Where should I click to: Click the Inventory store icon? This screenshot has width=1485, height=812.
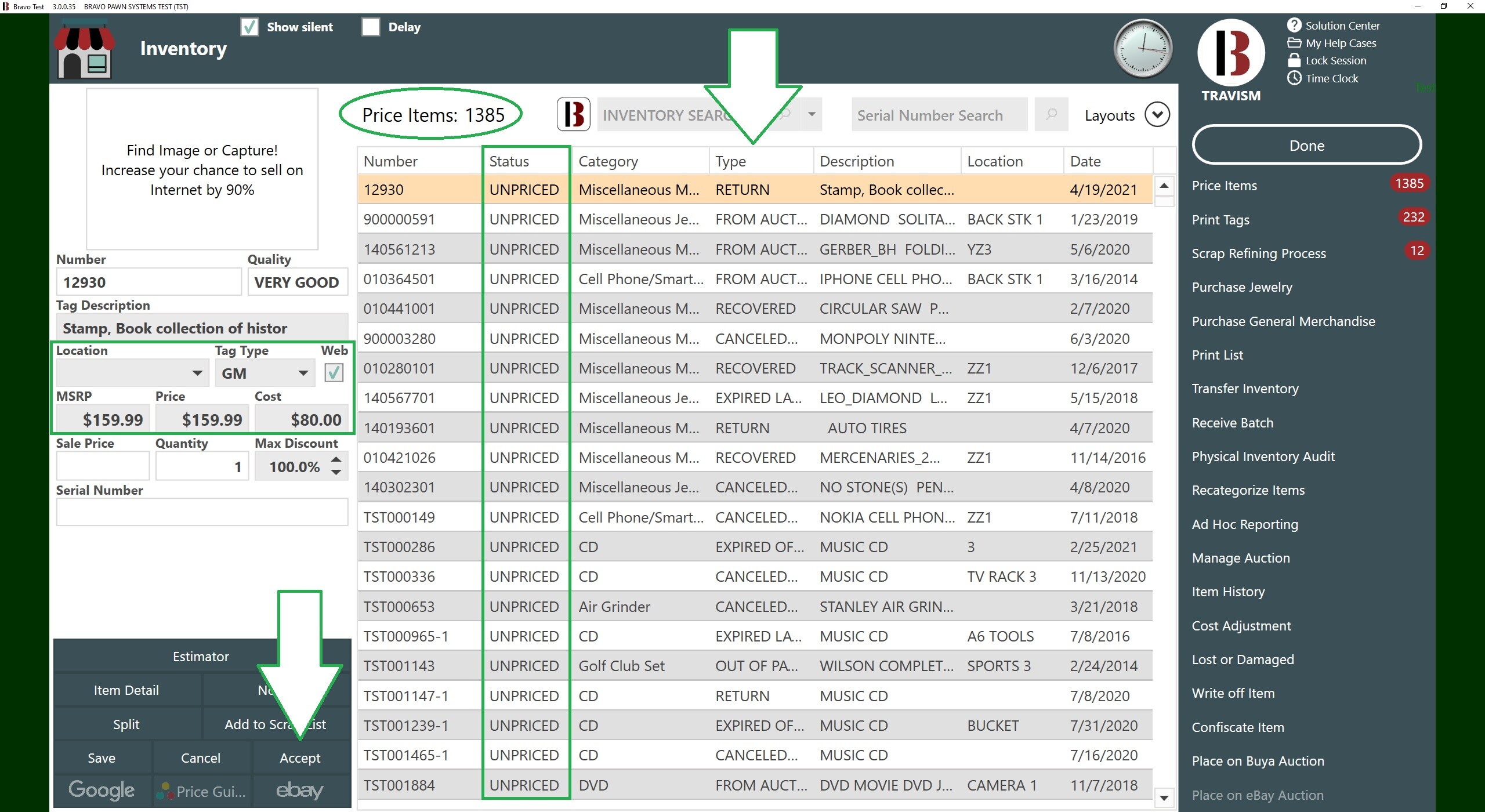(85, 49)
